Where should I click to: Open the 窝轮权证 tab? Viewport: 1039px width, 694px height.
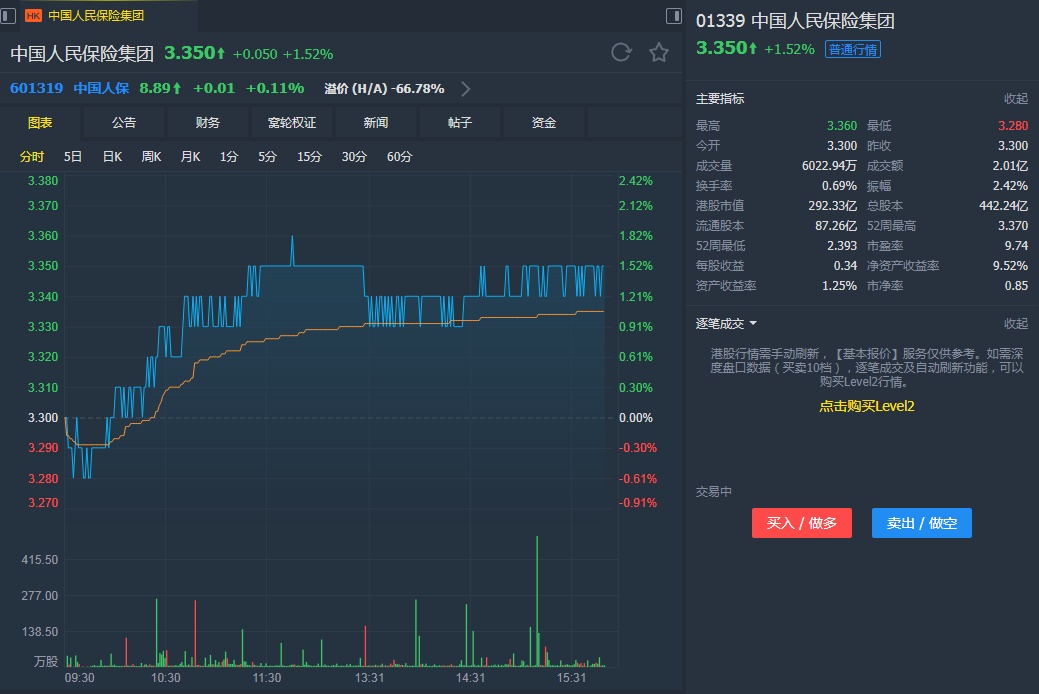pyautogui.click(x=292, y=123)
